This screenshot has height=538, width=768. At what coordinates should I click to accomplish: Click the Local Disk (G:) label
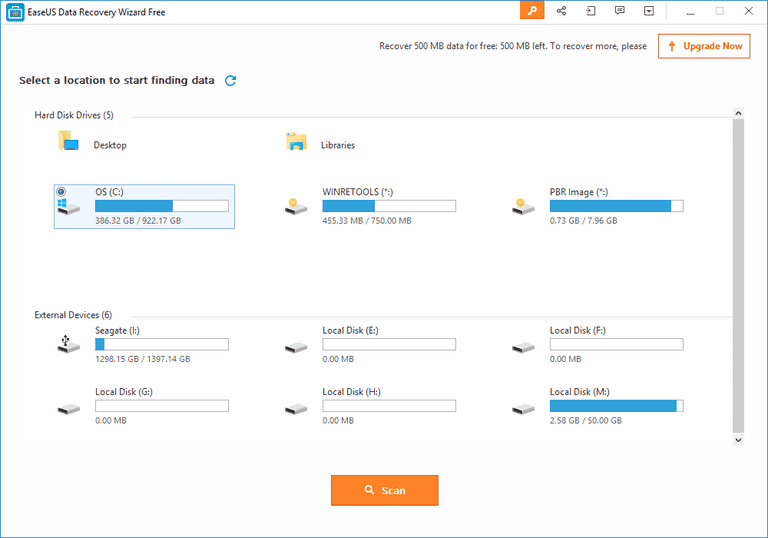click(124, 392)
